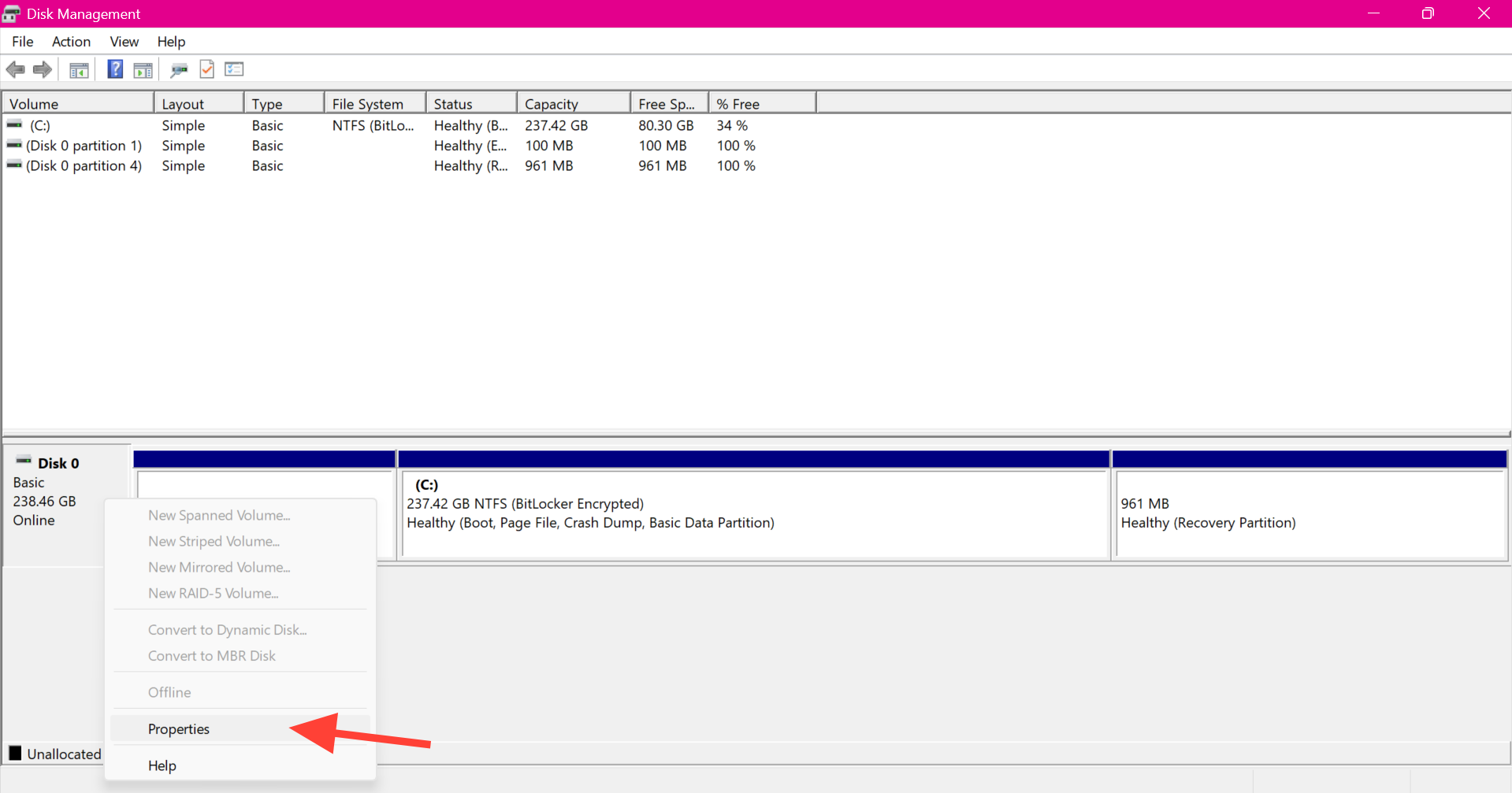Select the 961 MB Recovery Partition block
Viewport: 1512px width, 793px height.
[1309, 513]
